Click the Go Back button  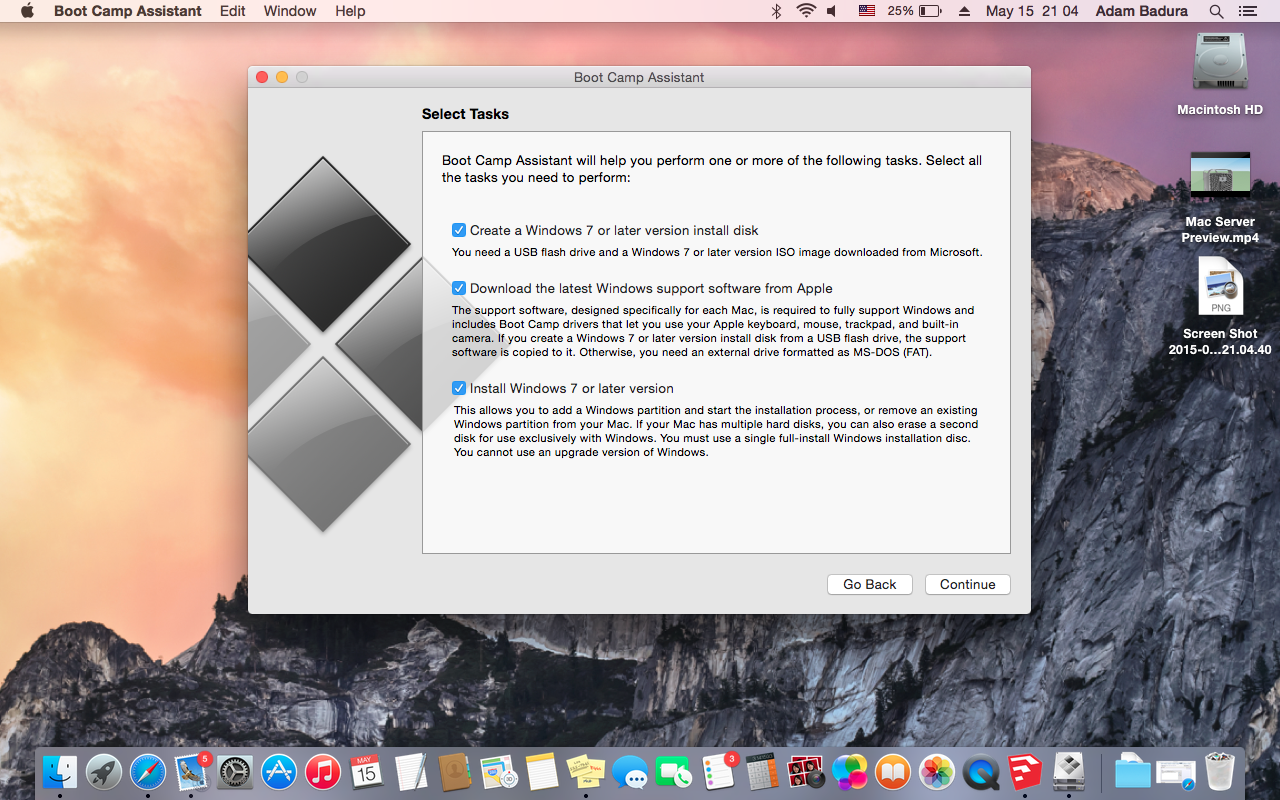click(x=869, y=584)
